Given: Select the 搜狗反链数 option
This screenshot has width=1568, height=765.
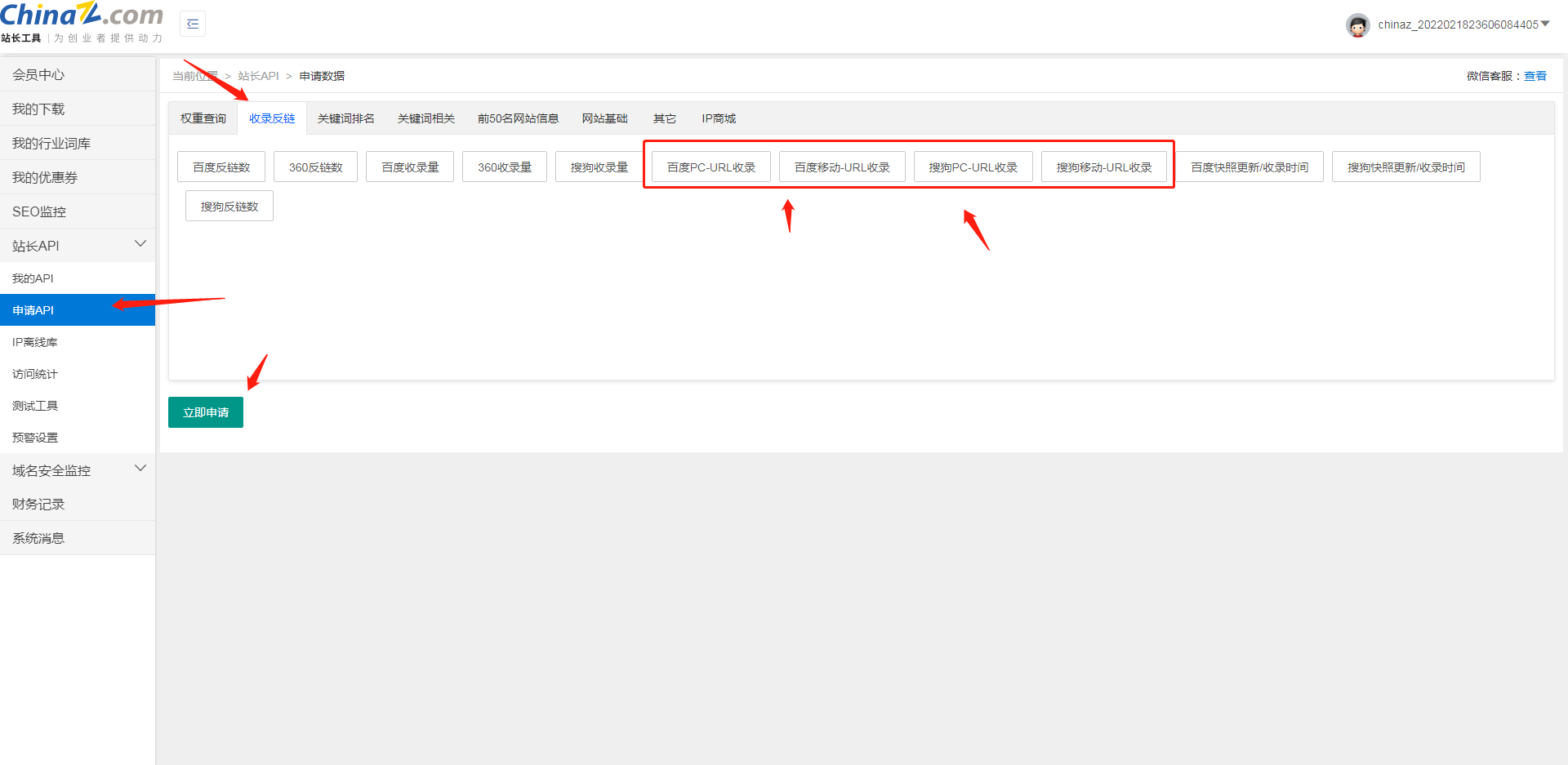Looking at the screenshot, I should point(229,206).
